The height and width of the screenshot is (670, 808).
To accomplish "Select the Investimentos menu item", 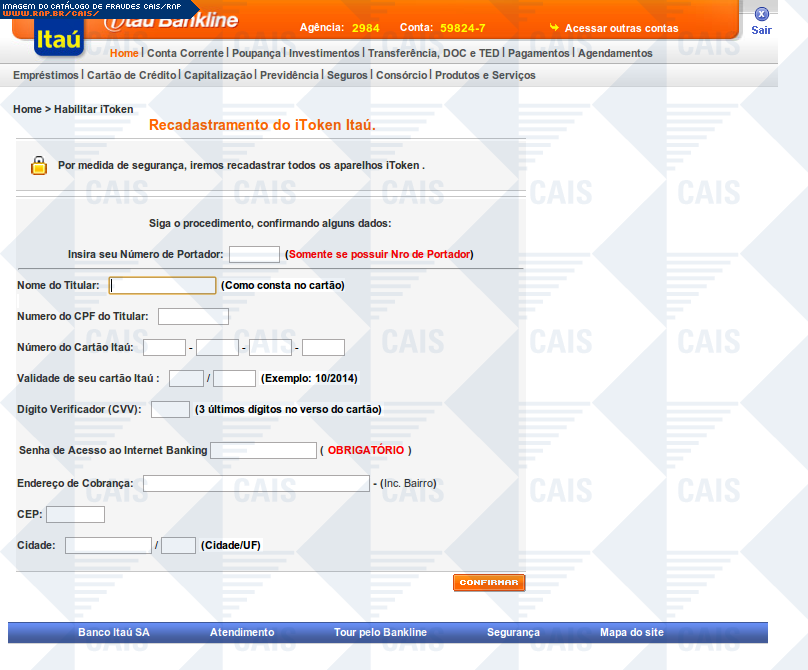I will (x=323, y=53).
